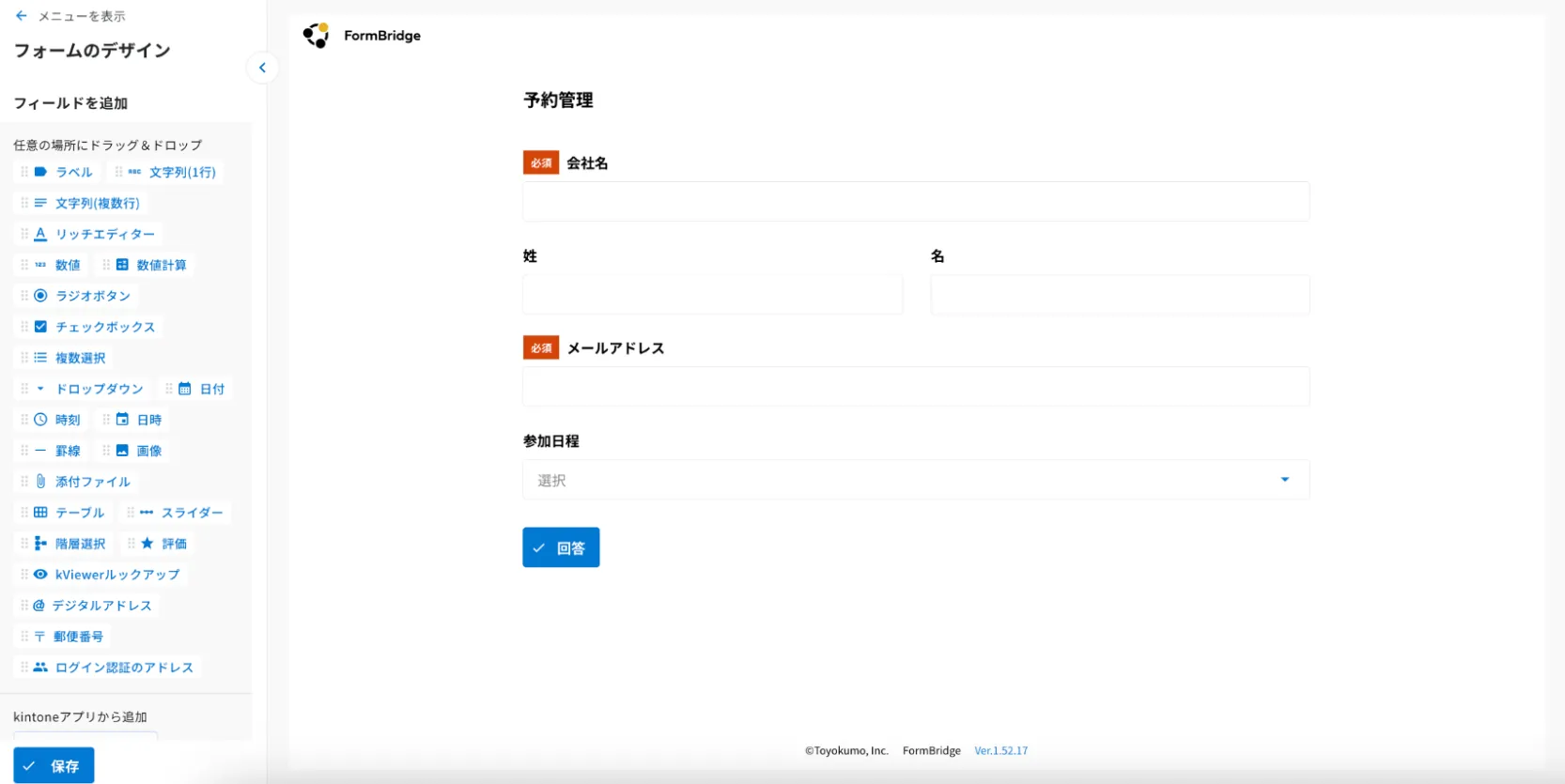The image size is (1565, 784).
Task: Open the 参加日程 dropdown
Action: click(x=916, y=480)
